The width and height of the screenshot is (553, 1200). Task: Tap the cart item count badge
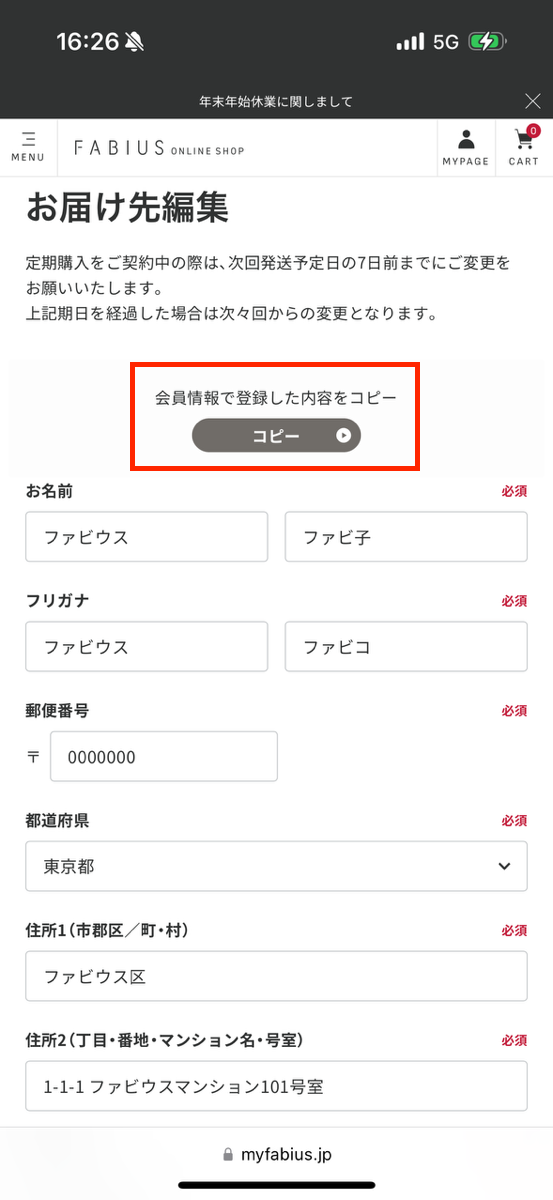(533, 131)
